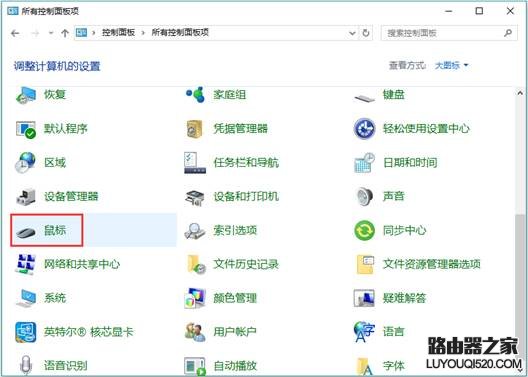Open the 语言 globe icon
The width and height of the screenshot is (528, 377).
coord(364,332)
